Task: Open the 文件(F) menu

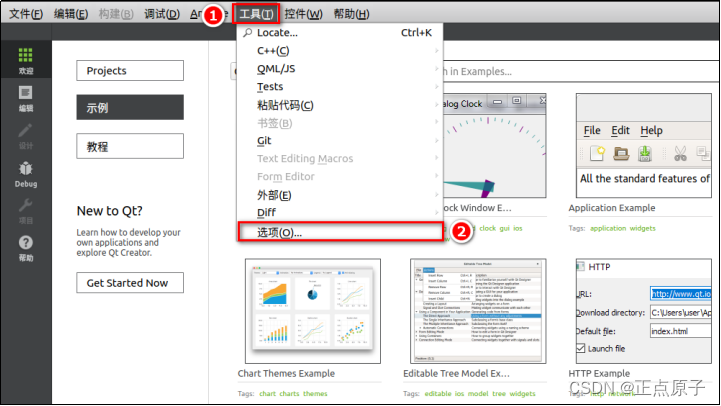Action: click(26, 14)
